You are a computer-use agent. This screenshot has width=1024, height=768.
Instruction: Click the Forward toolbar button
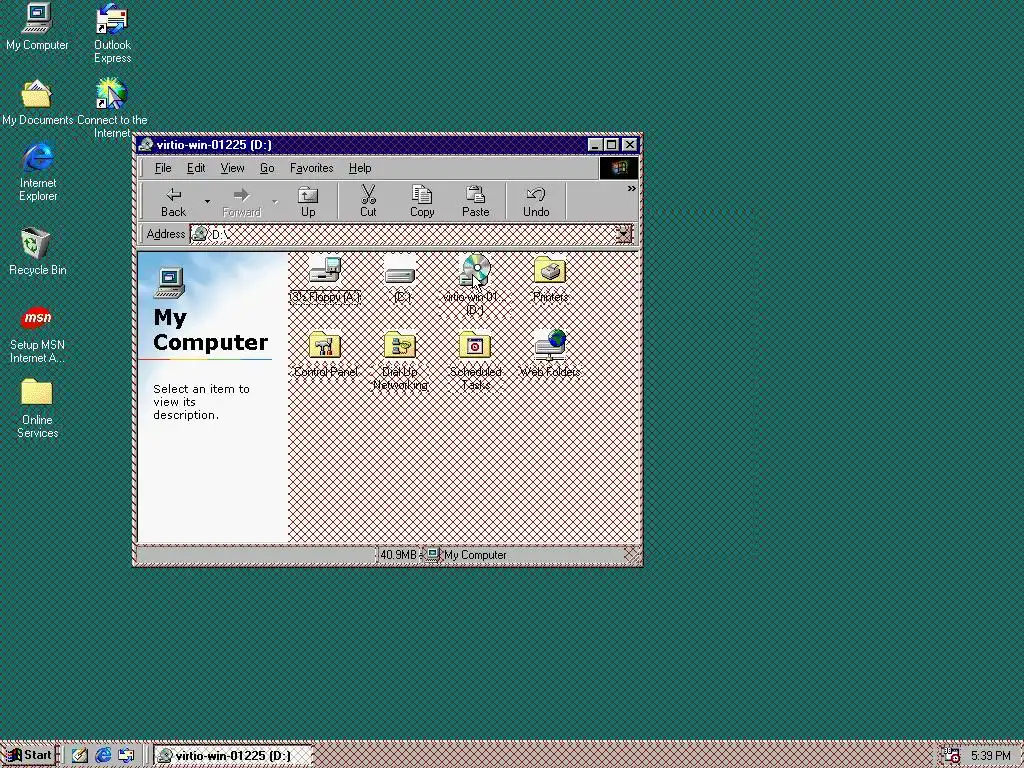click(241, 202)
